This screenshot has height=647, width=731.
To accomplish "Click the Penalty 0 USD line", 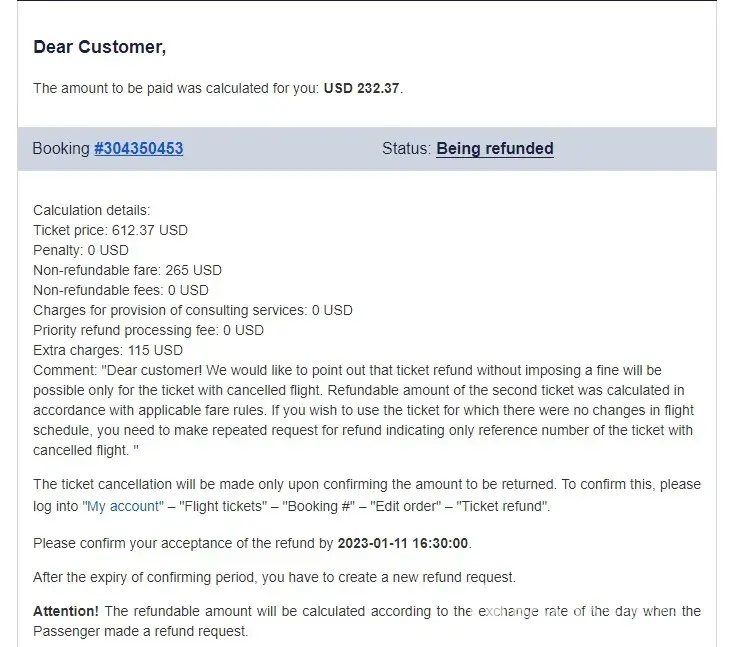I will point(81,250).
